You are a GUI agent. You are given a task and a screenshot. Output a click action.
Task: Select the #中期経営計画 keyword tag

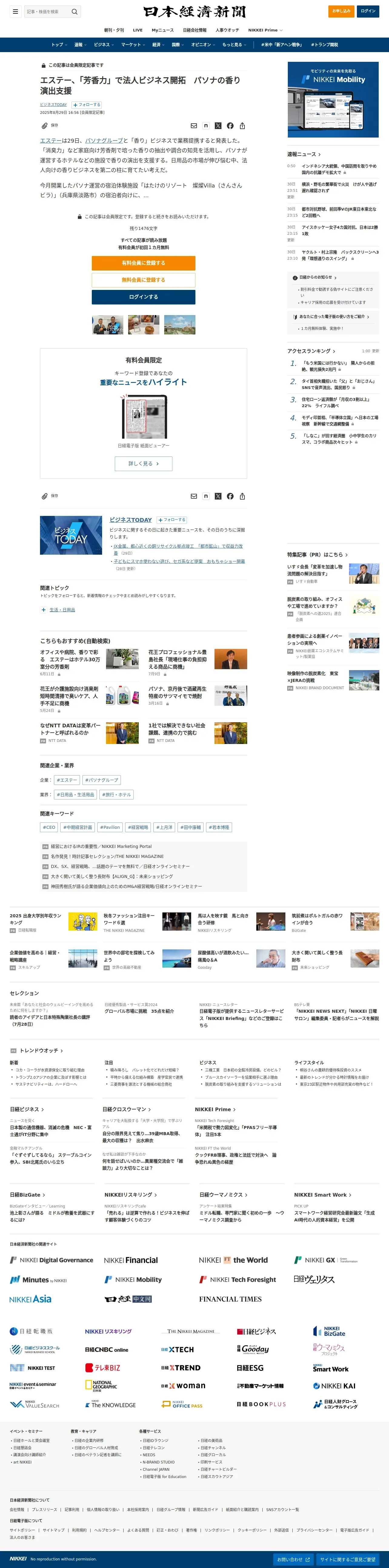[77, 828]
